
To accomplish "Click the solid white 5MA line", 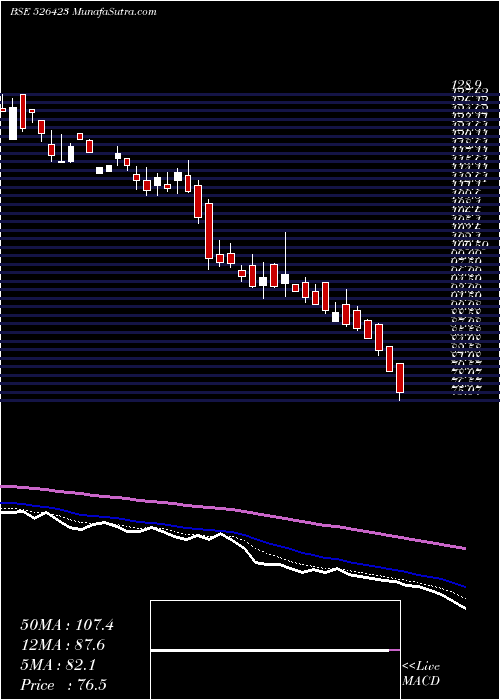I will [x=232, y=542].
